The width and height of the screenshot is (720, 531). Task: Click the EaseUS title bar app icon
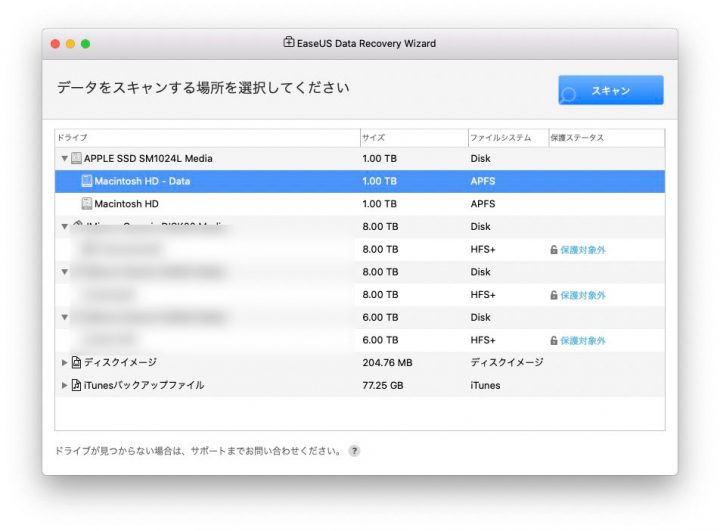288,42
